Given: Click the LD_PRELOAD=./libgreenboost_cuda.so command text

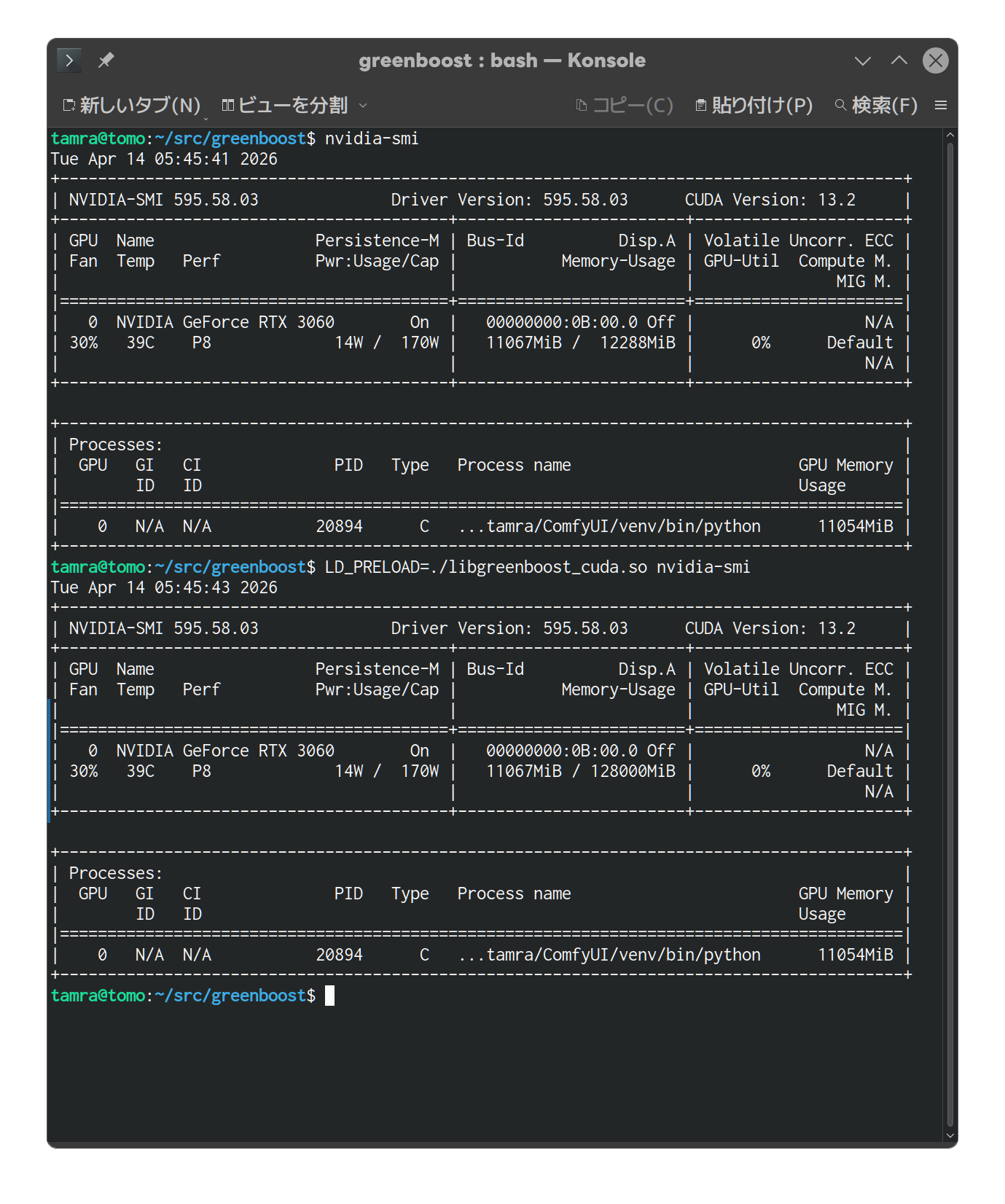Looking at the screenshot, I should [485, 567].
